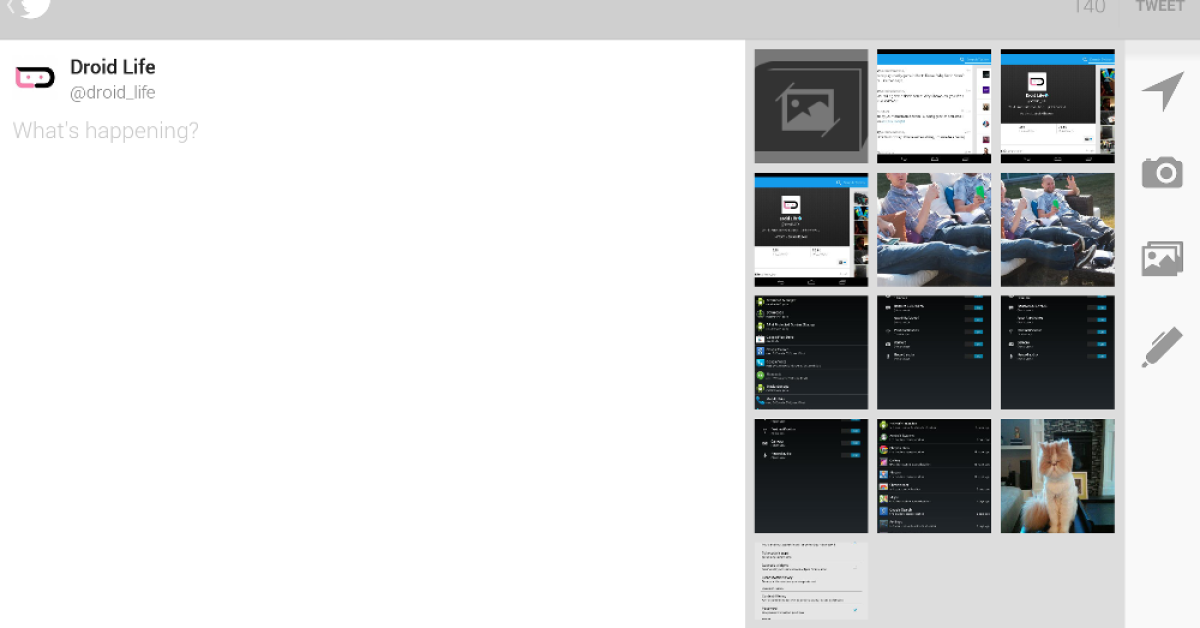Select the fluffy cat photo thumbnail
This screenshot has height=628, width=1200.
1057,476
